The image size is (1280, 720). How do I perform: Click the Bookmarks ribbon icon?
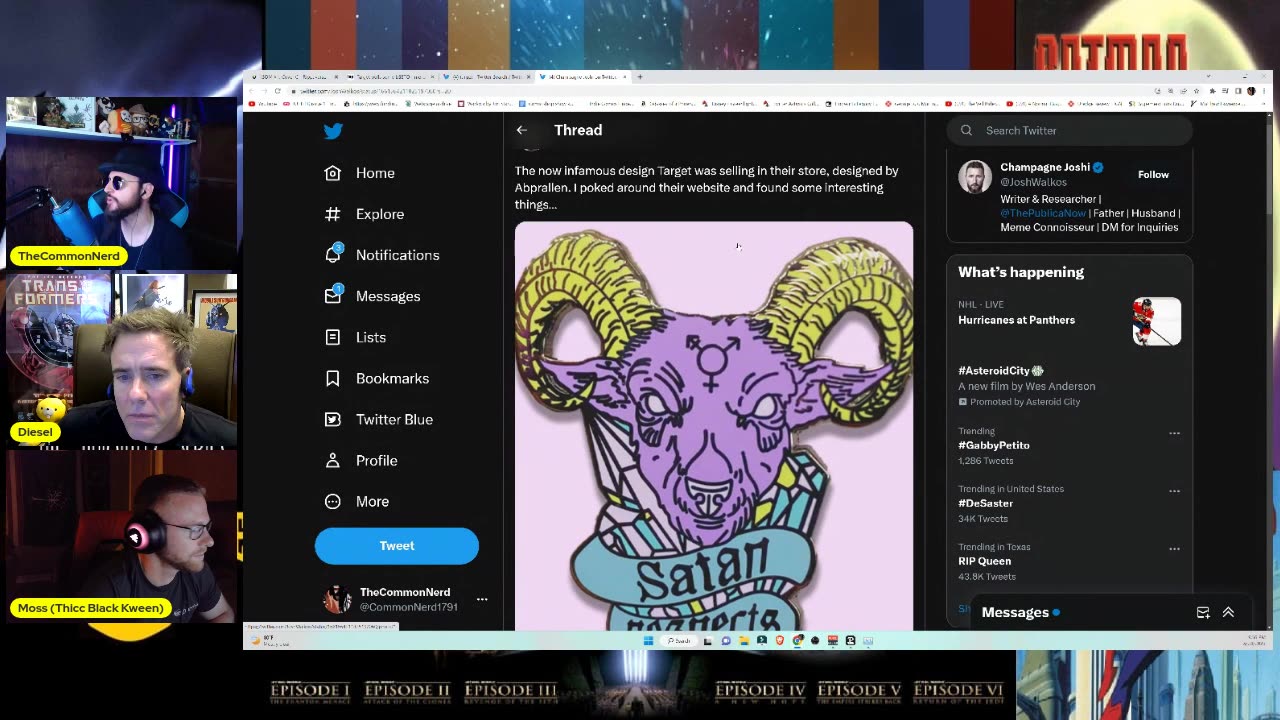(x=333, y=378)
